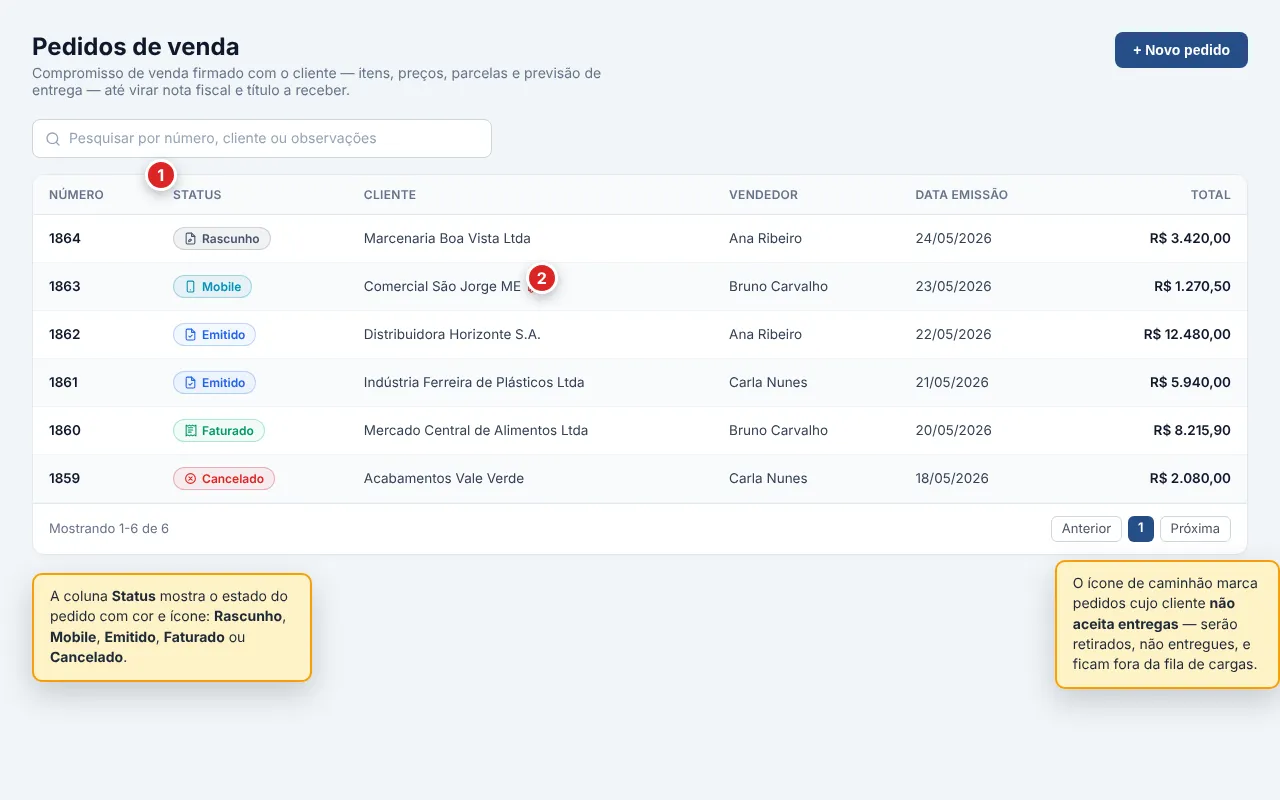Click the X-circle icon in the Cancelado badge
This screenshot has height=800, width=1280.
[x=190, y=479]
